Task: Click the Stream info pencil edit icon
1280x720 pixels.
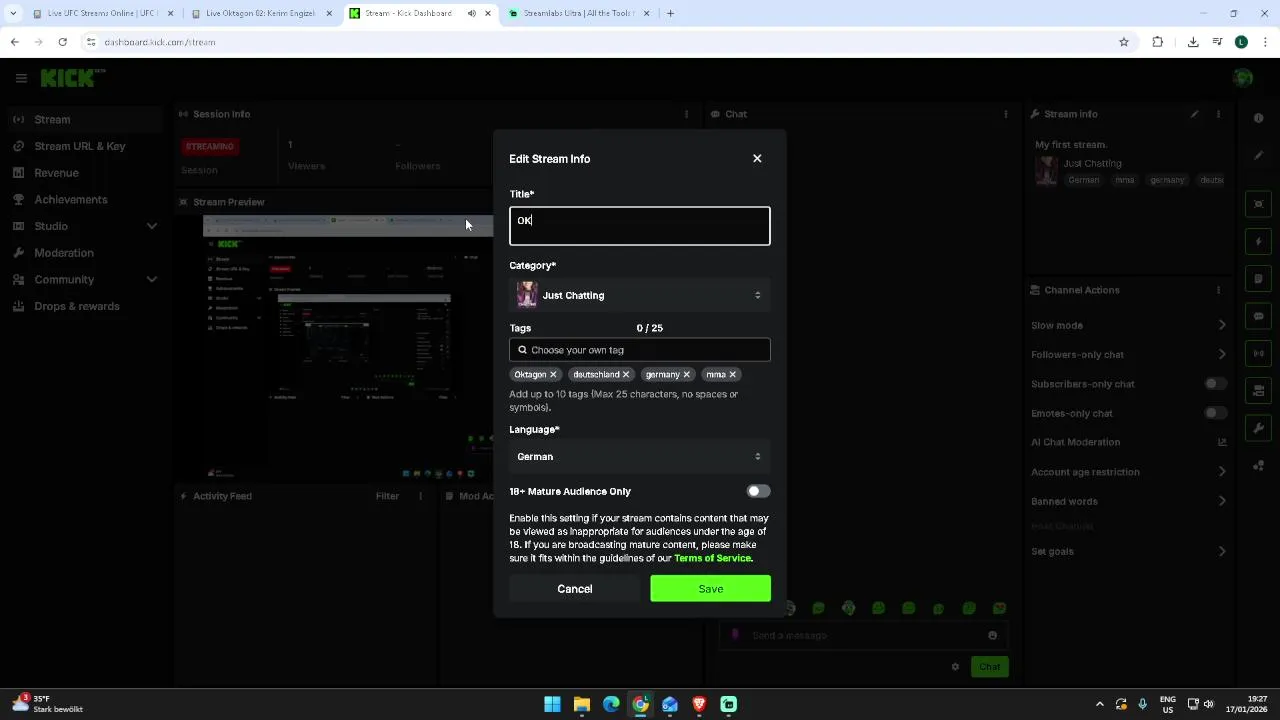Action: pos(1194,114)
